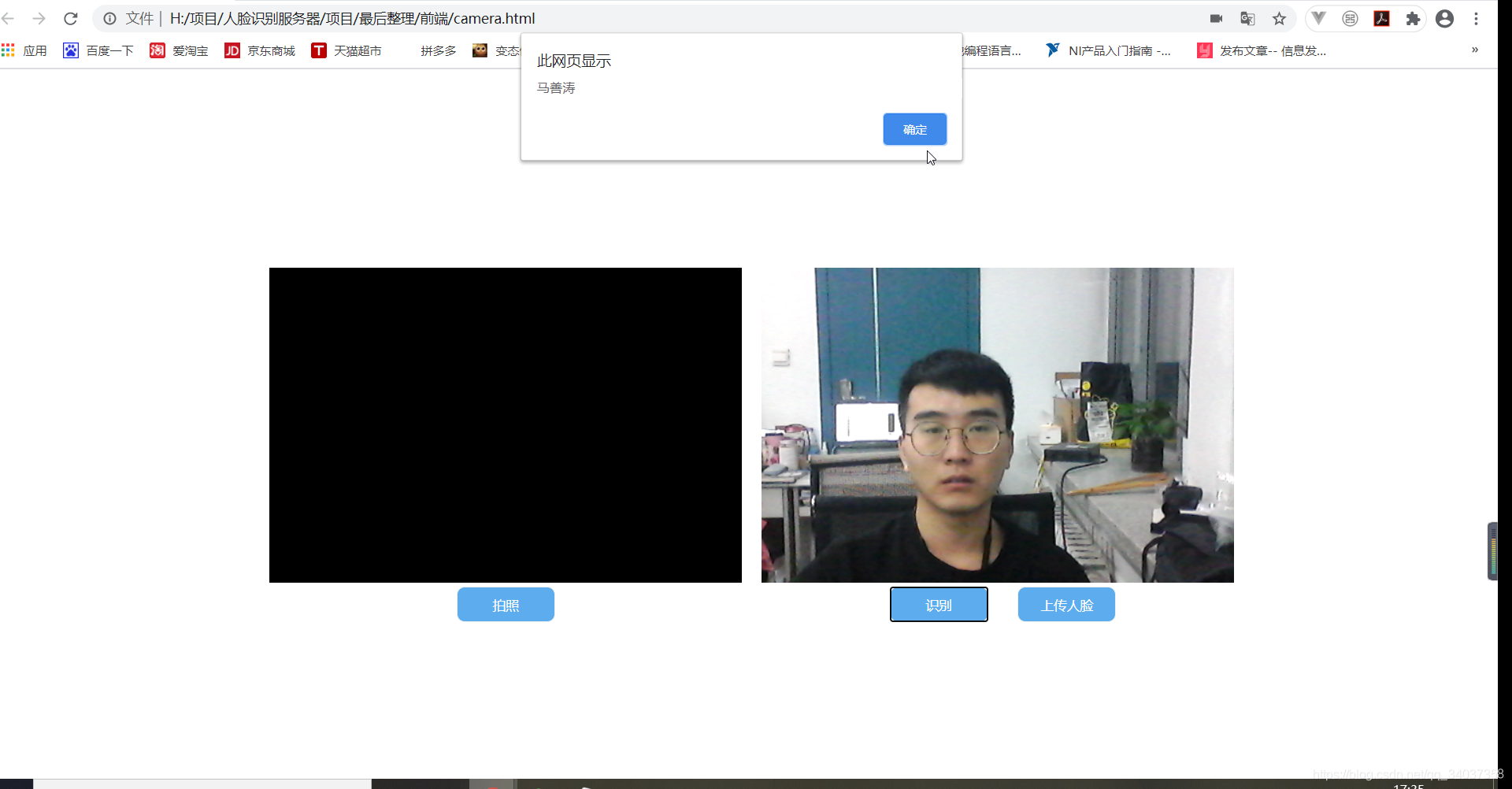Click the URL address bar text
The height and width of the screenshot is (789, 1512).
[x=352, y=18]
